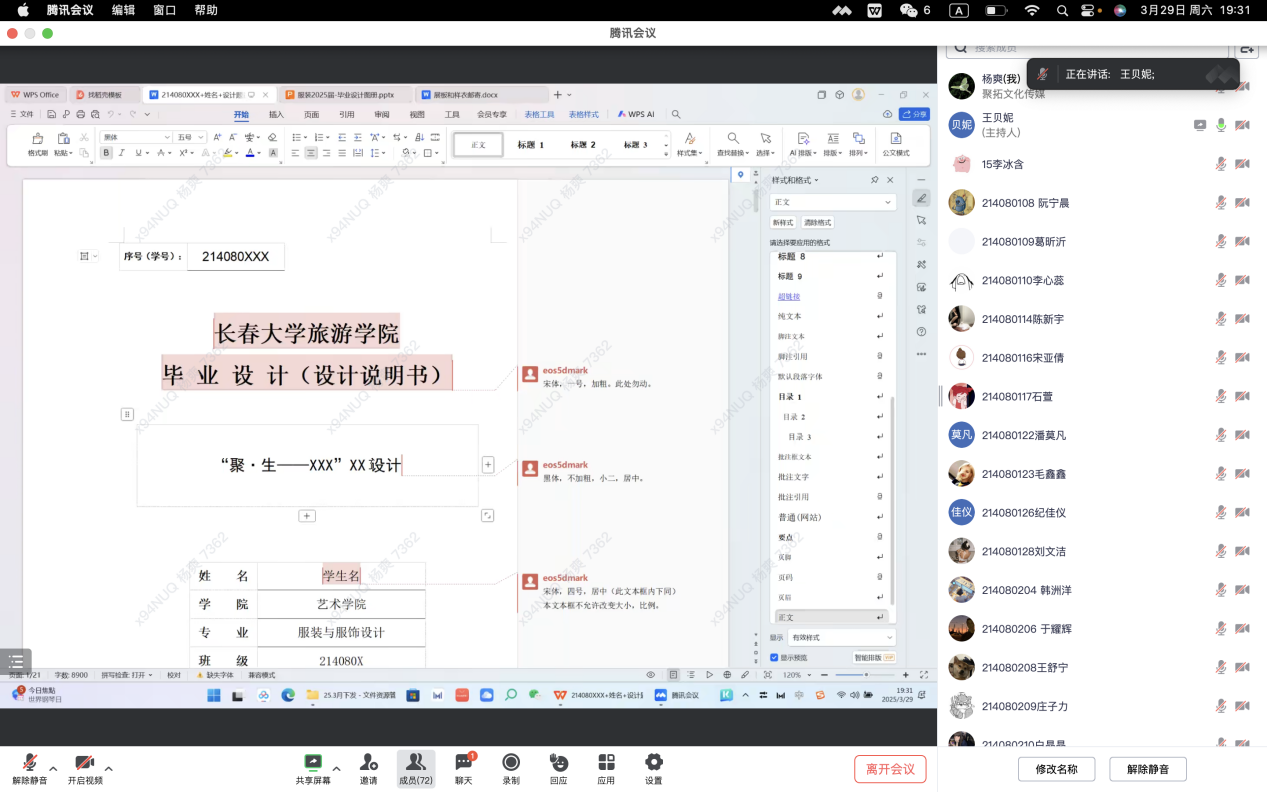
Task: Center-align text in WPS ribbon
Action: tap(311, 153)
